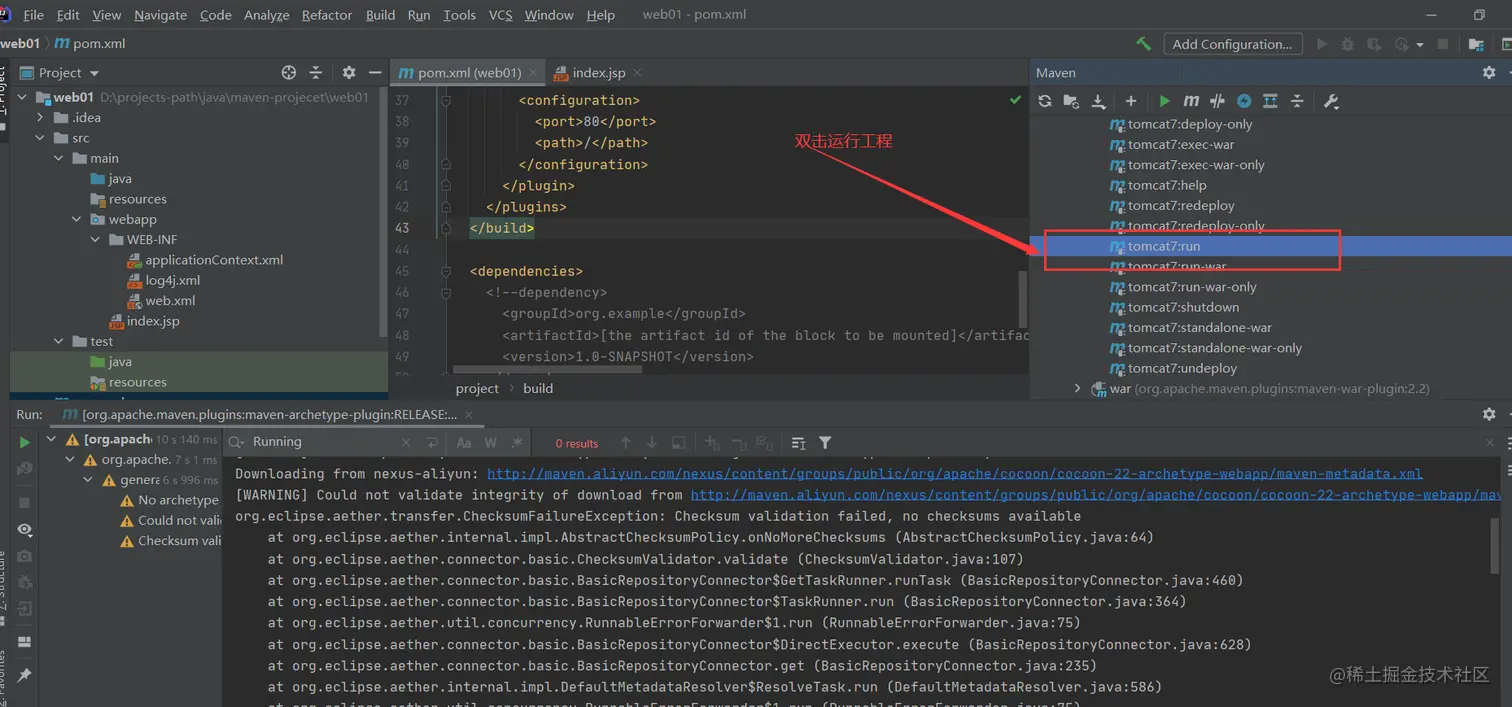This screenshot has width=1512, height=707.
Task: Open Maven panel gear options
Action: click(x=1489, y=72)
